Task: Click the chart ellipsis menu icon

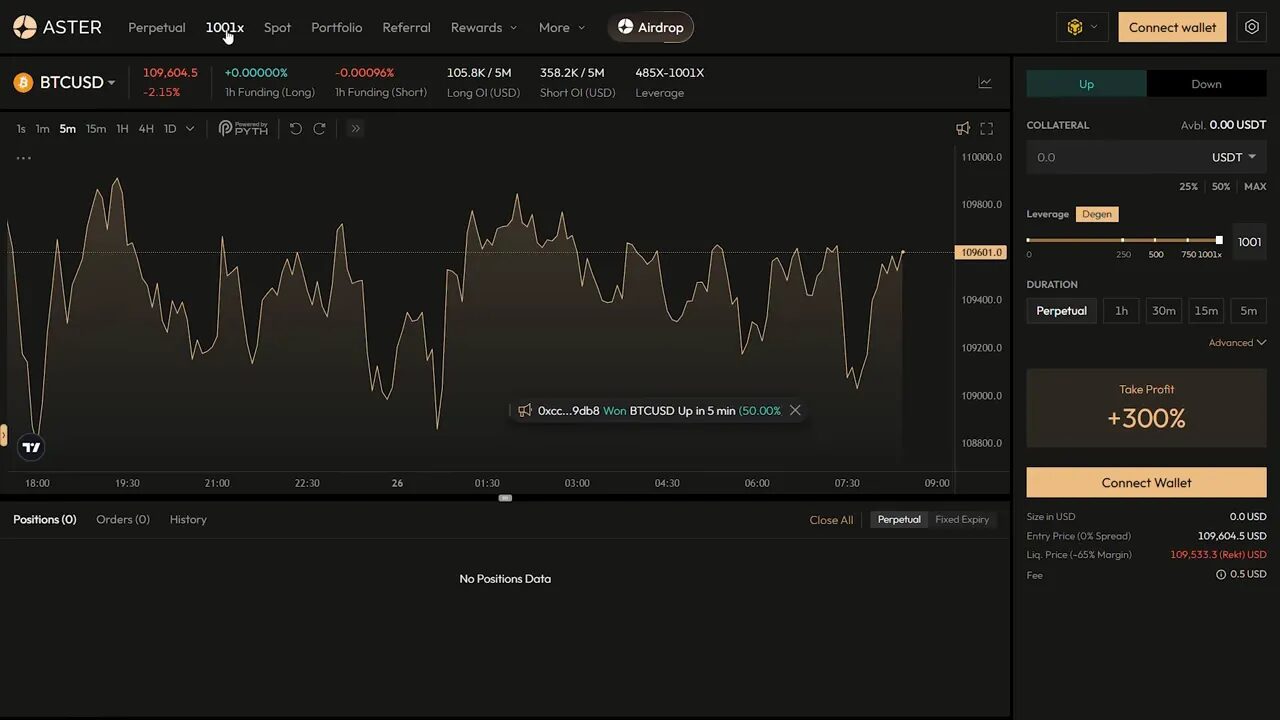Action: point(23,158)
